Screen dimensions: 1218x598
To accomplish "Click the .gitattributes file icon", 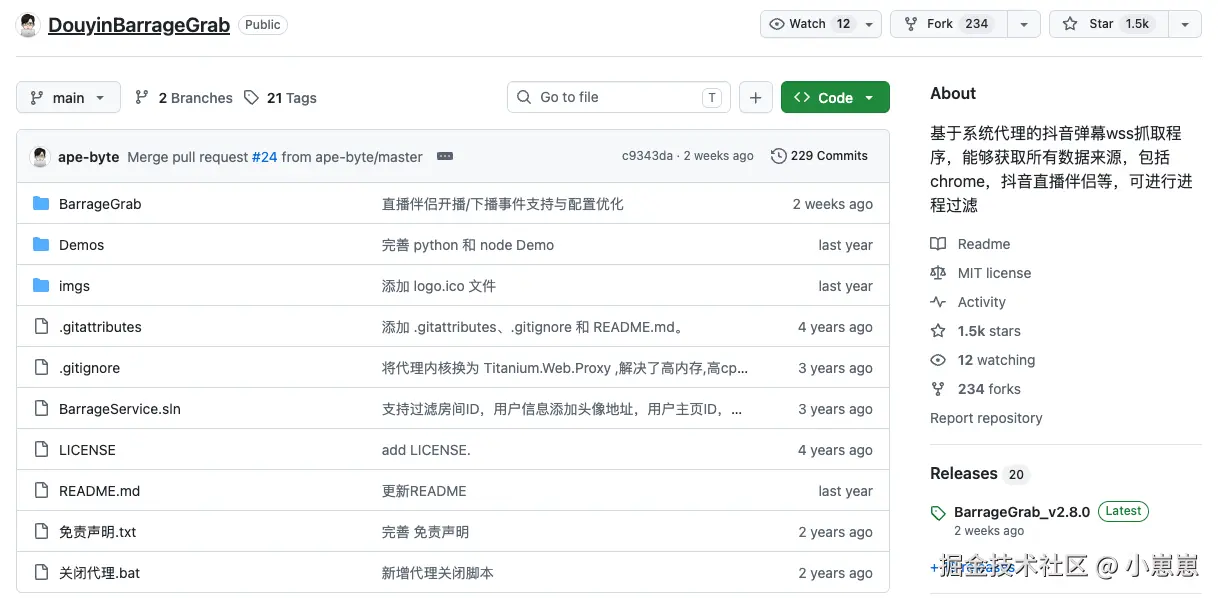I will tap(41, 326).
